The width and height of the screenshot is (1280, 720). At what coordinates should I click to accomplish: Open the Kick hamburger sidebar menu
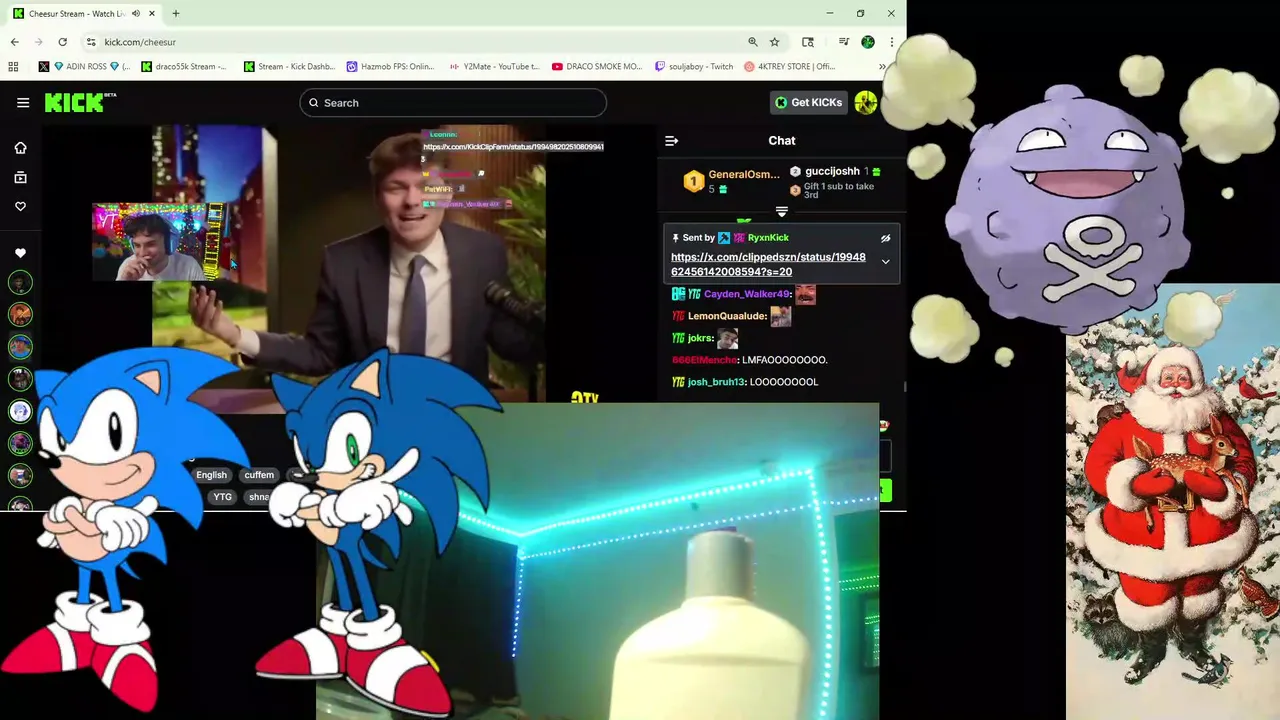pyautogui.click(x=23, y=102)
